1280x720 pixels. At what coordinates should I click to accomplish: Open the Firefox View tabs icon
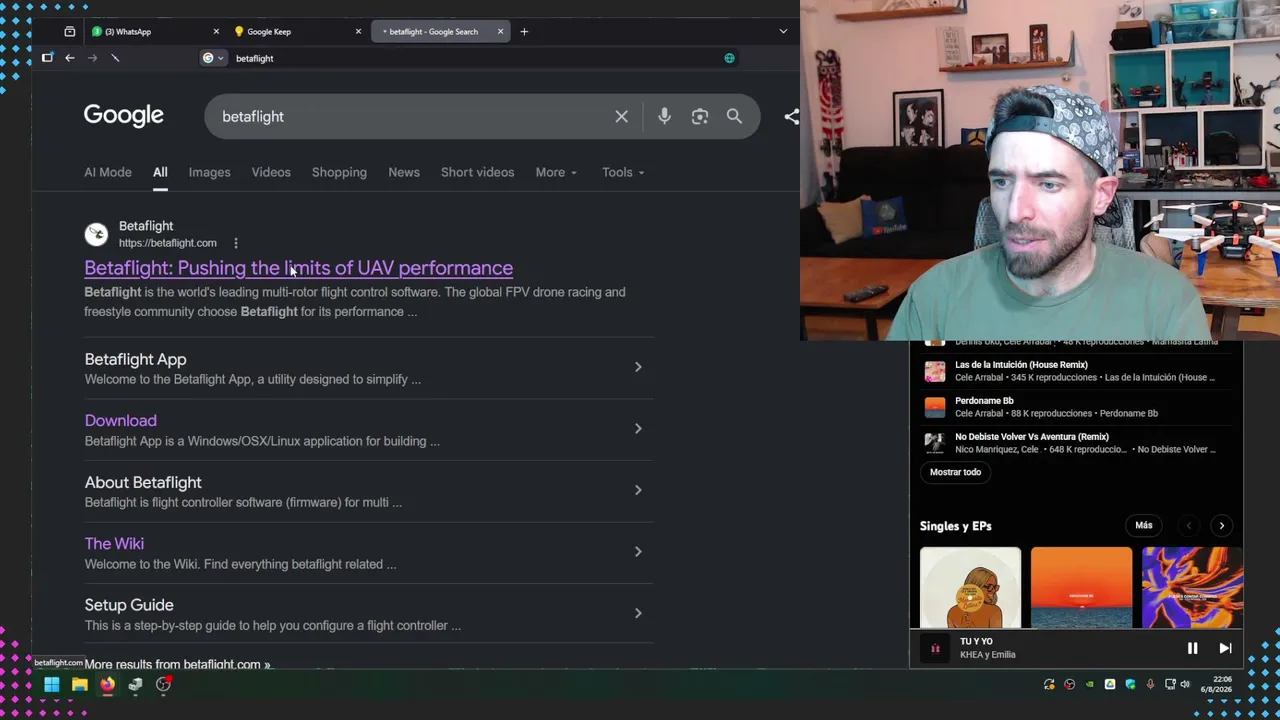(x=69, y=32)
